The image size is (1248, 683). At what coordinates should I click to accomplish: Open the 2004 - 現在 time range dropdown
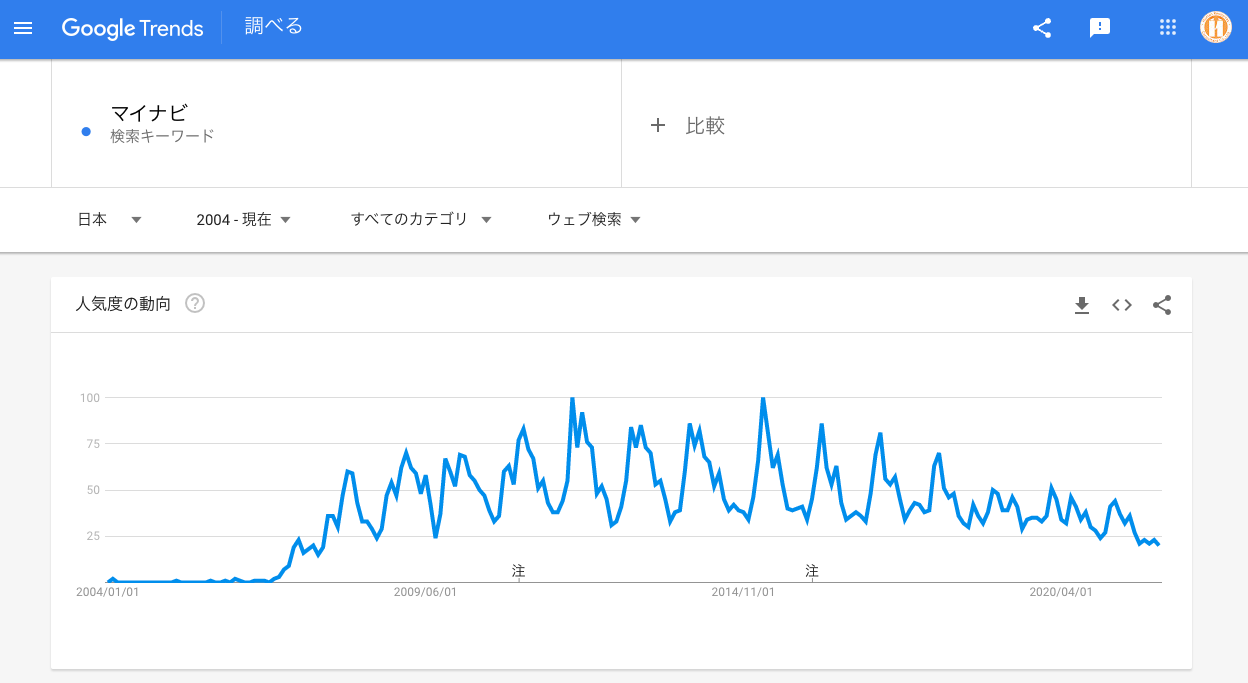tap(243, 219)
